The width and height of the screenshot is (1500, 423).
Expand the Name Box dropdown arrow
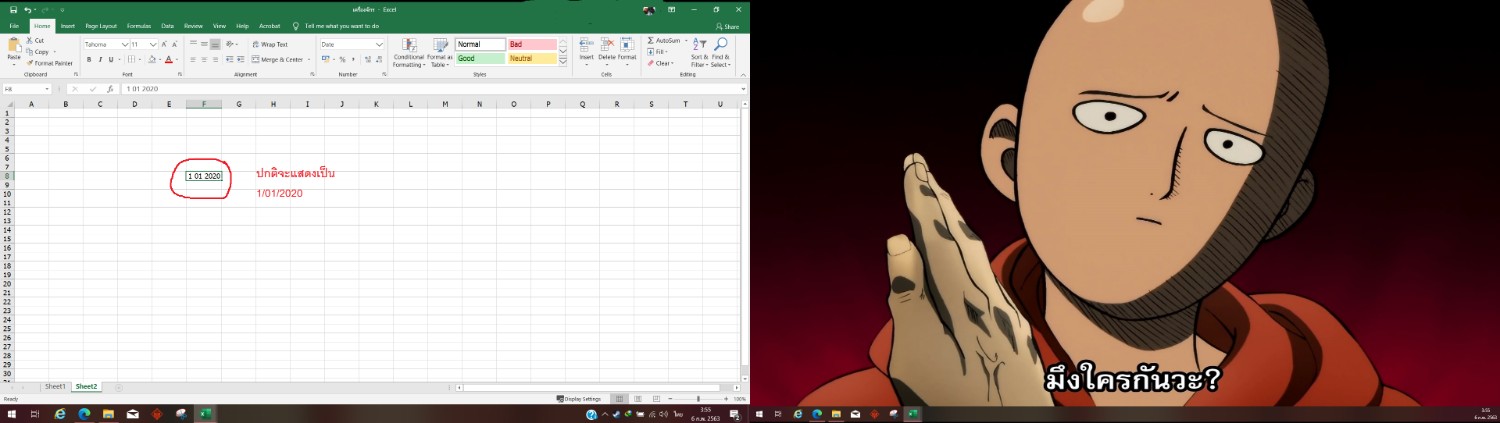[47, 89]
